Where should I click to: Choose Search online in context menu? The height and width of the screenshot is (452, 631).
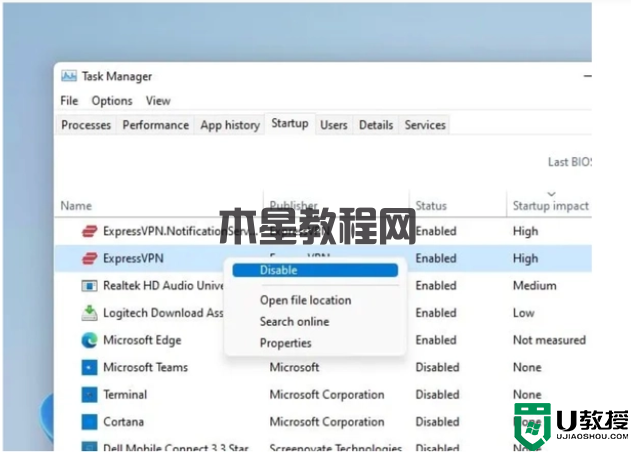[295, 322]
